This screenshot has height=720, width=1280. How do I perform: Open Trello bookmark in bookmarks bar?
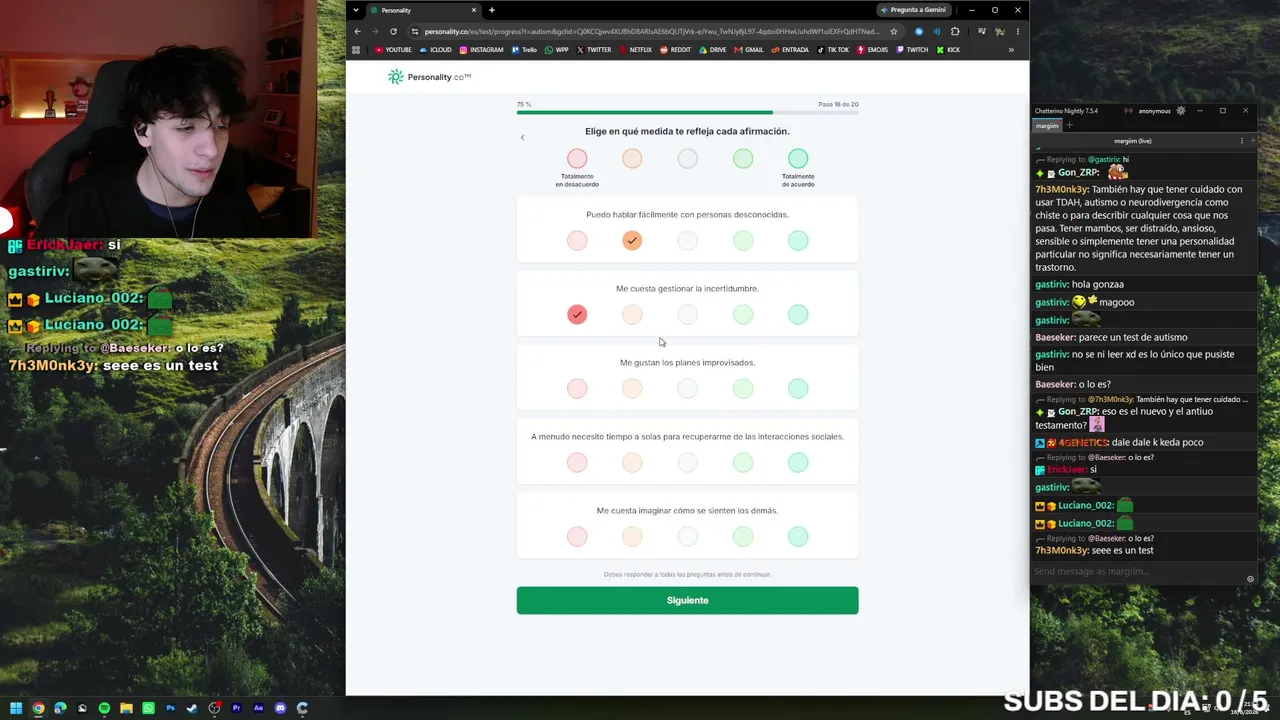coord(524,50)
